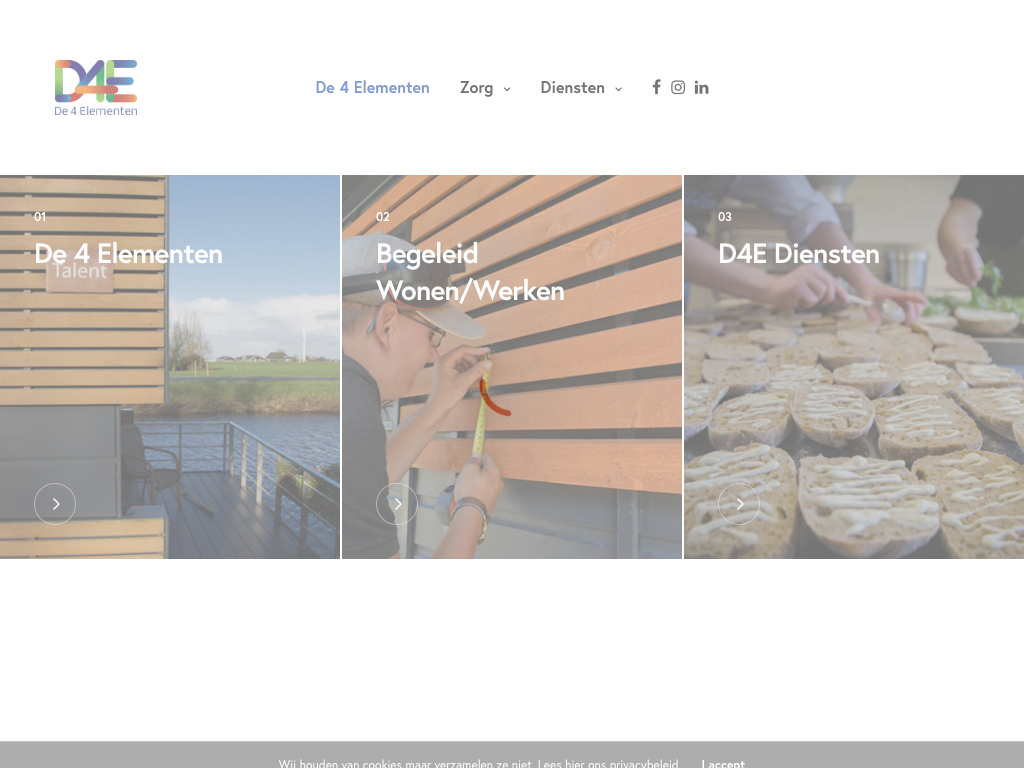Click the arrow circle on De 4 Elementen card

click(x=55, y=504)
